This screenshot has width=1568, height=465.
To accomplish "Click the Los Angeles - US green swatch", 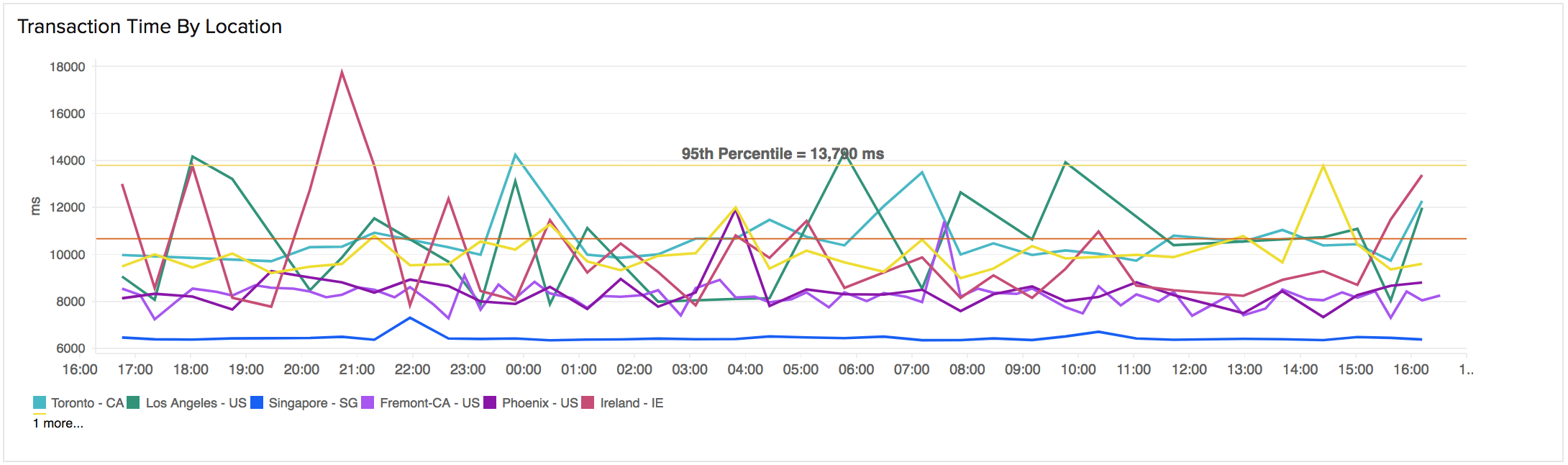I will (x=133, y=403).
